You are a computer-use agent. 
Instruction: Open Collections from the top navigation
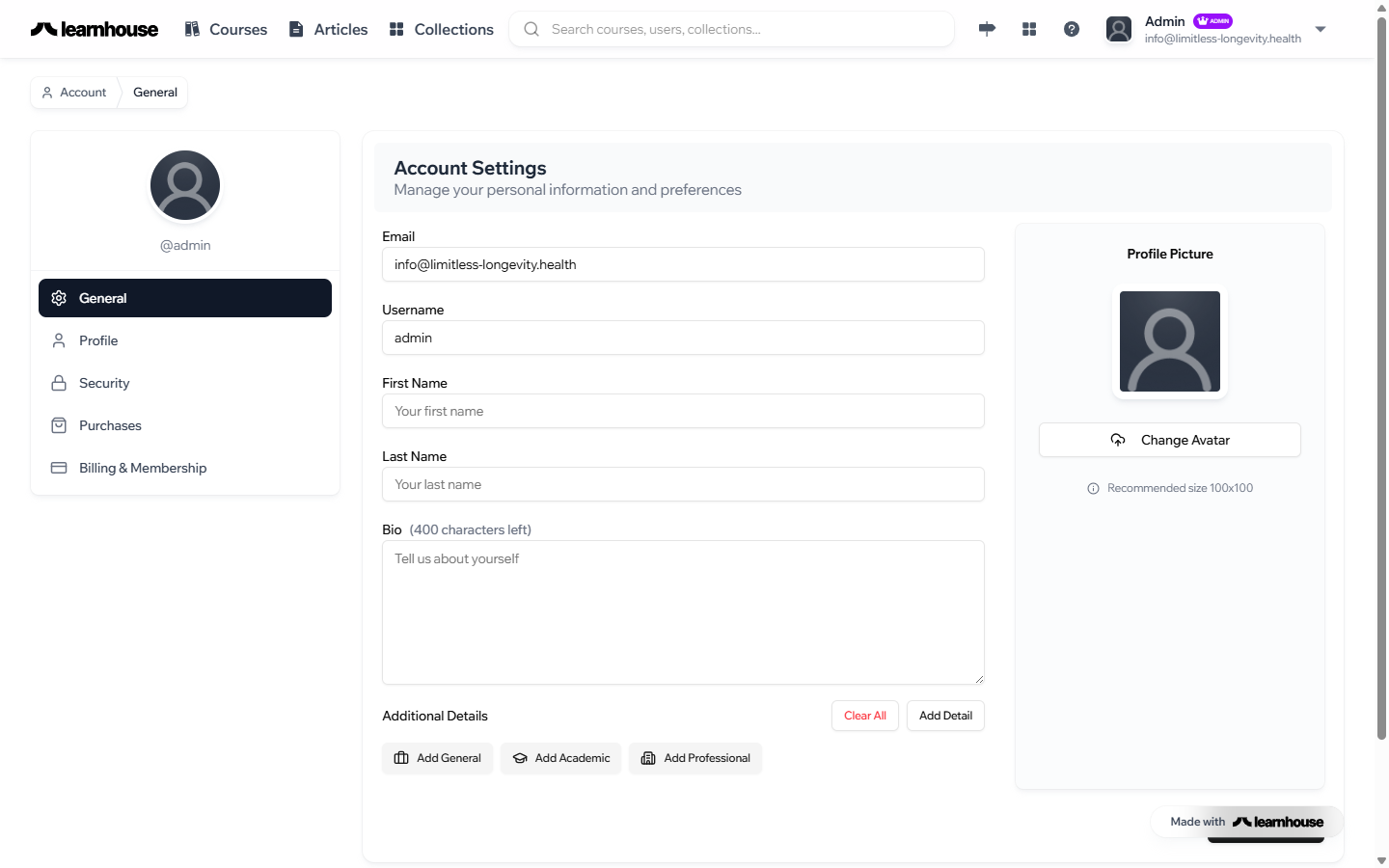click(441, 29)
